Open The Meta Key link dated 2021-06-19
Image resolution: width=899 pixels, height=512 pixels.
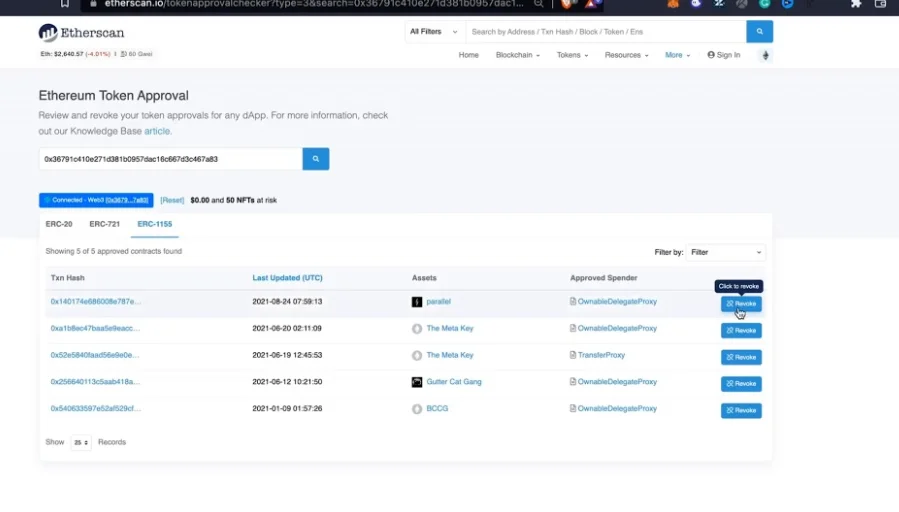pos(450,355)
